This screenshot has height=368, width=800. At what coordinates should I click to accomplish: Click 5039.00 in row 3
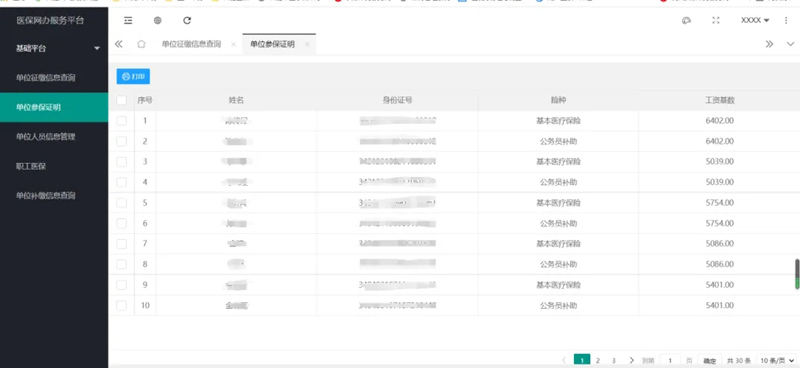(720, 162)
